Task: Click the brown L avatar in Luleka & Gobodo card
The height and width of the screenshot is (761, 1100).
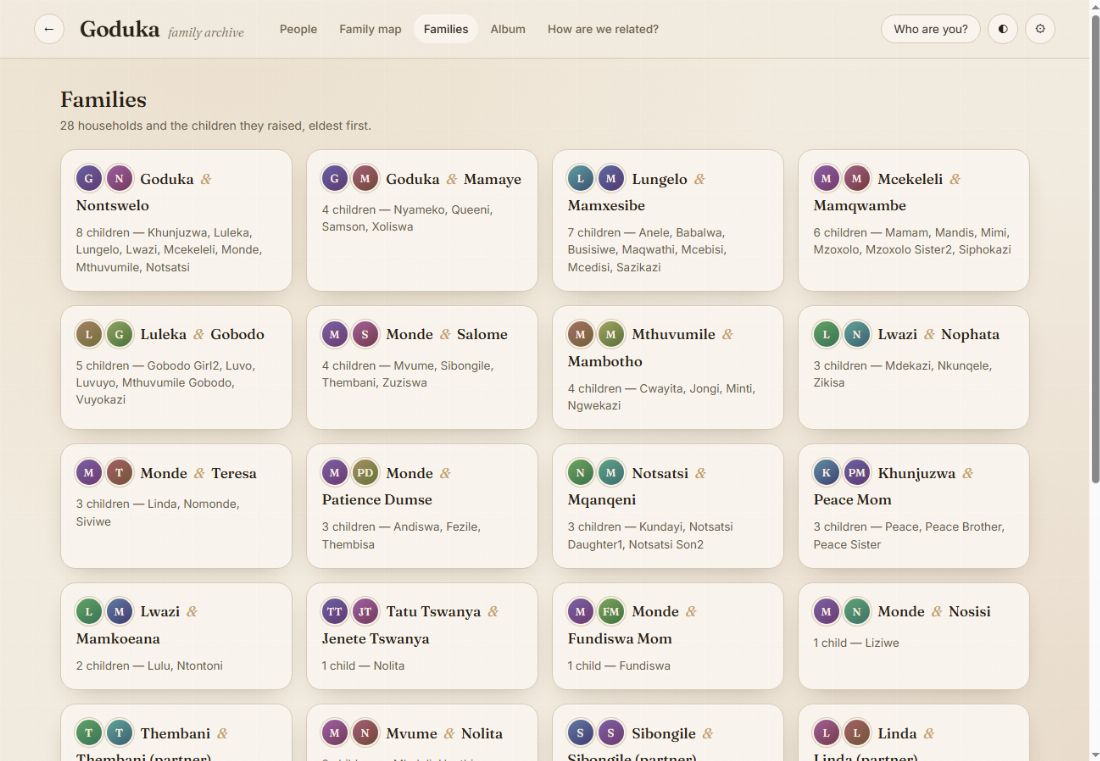Action: [88, 334]
